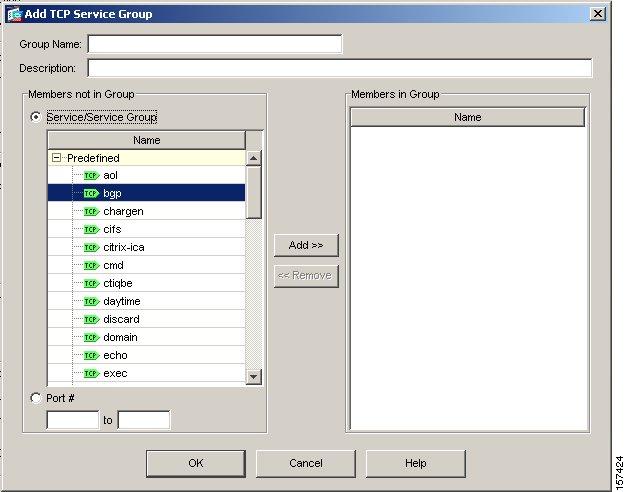Image resolution: width=625 pixels, height=492 pixels.
Task: Pick the citrix-ica service
Action: tap(146, 248)
